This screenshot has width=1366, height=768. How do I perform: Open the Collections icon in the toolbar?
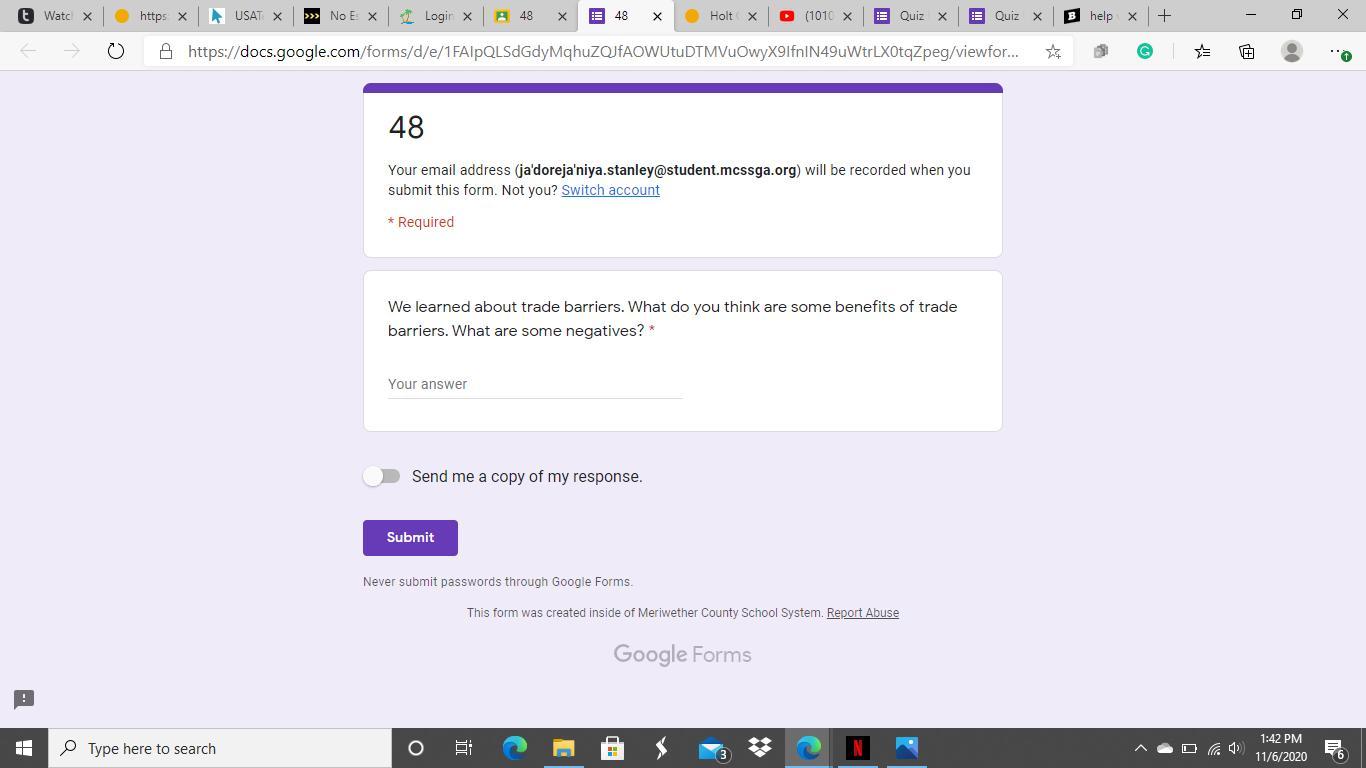tap(1247, 51)
